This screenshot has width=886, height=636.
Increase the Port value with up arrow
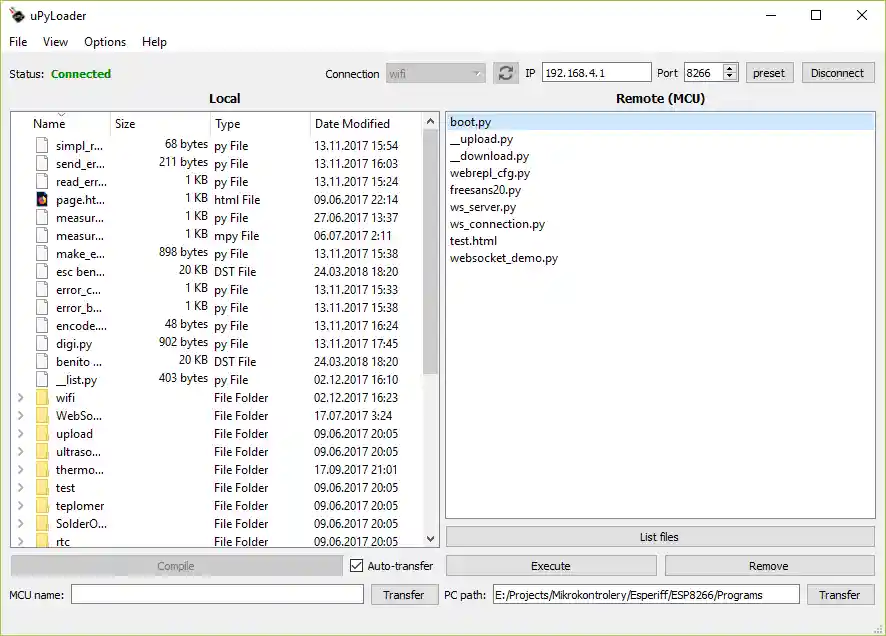730,69
